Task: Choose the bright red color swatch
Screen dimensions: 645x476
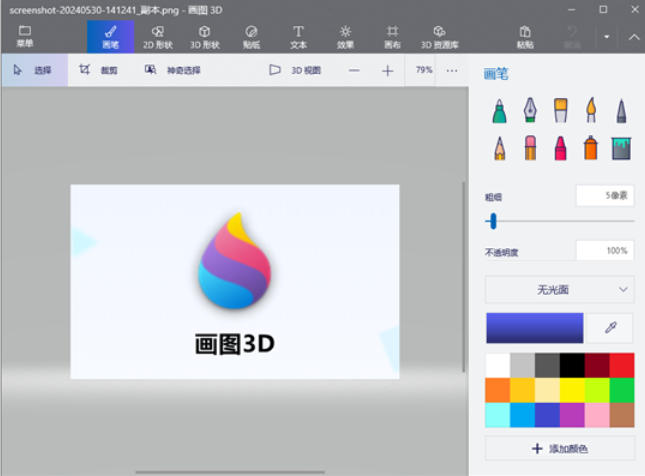Action: [x=622, y=365]
